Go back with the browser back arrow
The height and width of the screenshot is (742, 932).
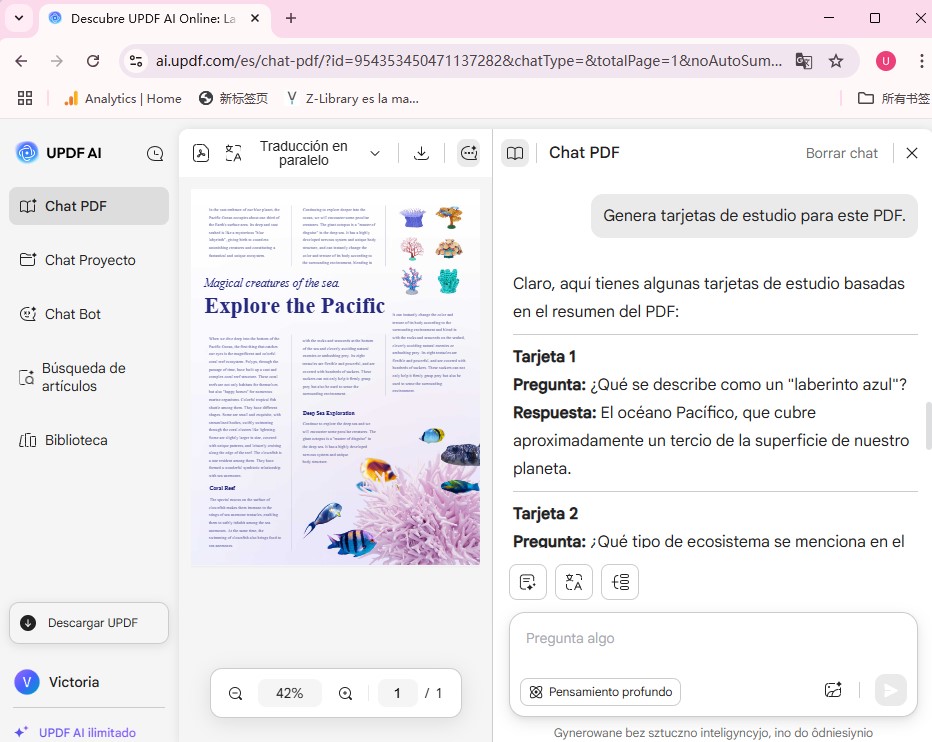tap(21, 61)
